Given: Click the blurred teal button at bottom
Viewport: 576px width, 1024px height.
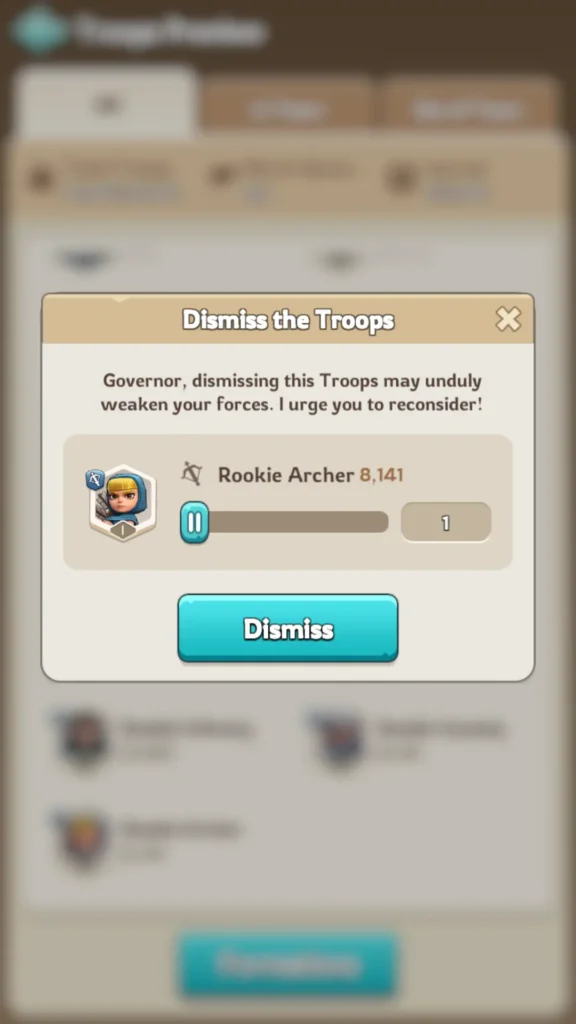Looking at the screenshot, I should point(288,965).
